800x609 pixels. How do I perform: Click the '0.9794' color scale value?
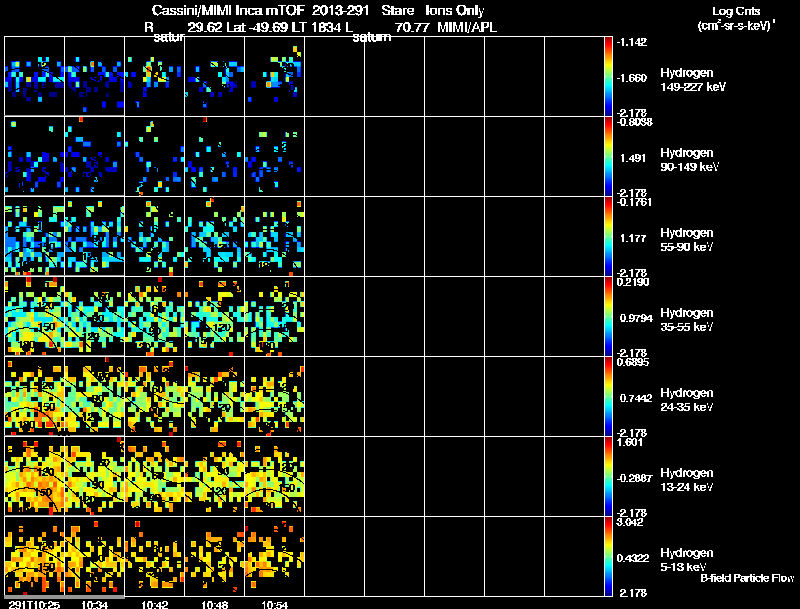pyautogui.click(x=636, y=318)
